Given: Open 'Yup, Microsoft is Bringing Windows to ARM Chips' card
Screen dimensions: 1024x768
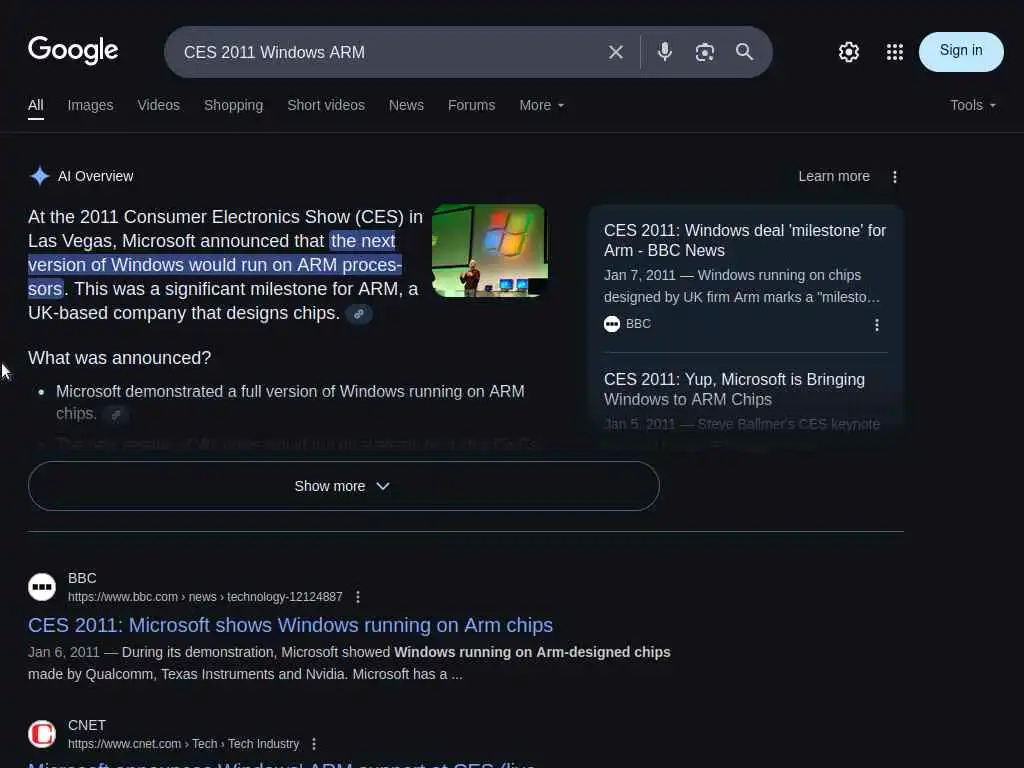Looking at the screenshot, I should 734,389.
